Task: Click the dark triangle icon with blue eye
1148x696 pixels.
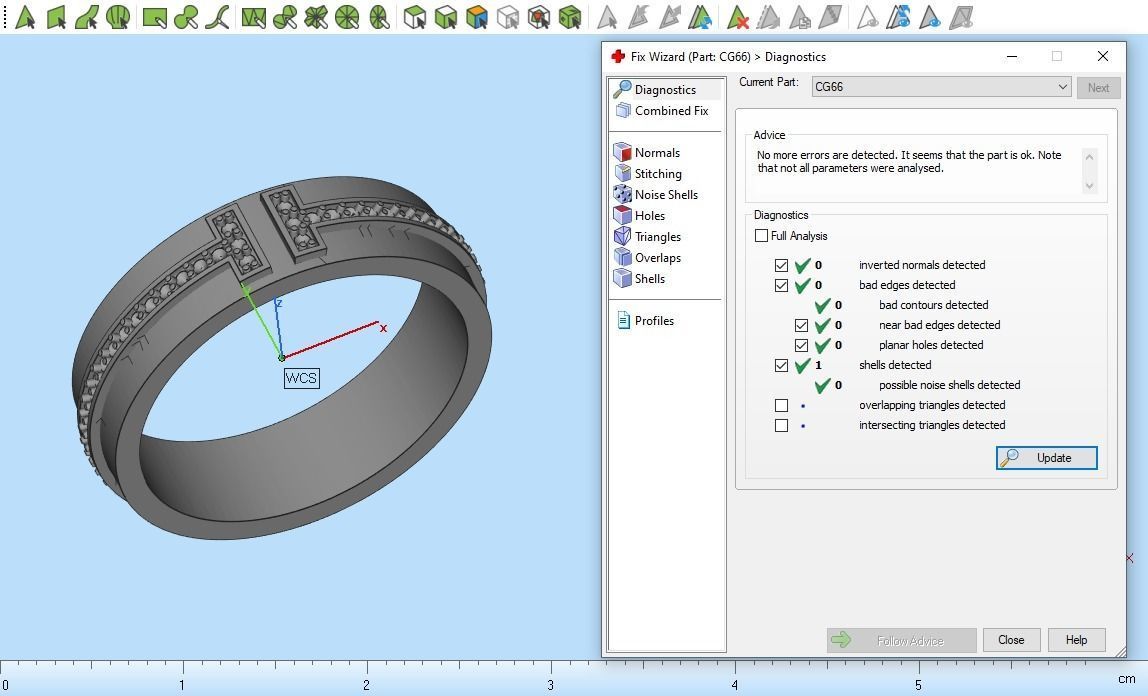Action: click(x=929, y=17)
